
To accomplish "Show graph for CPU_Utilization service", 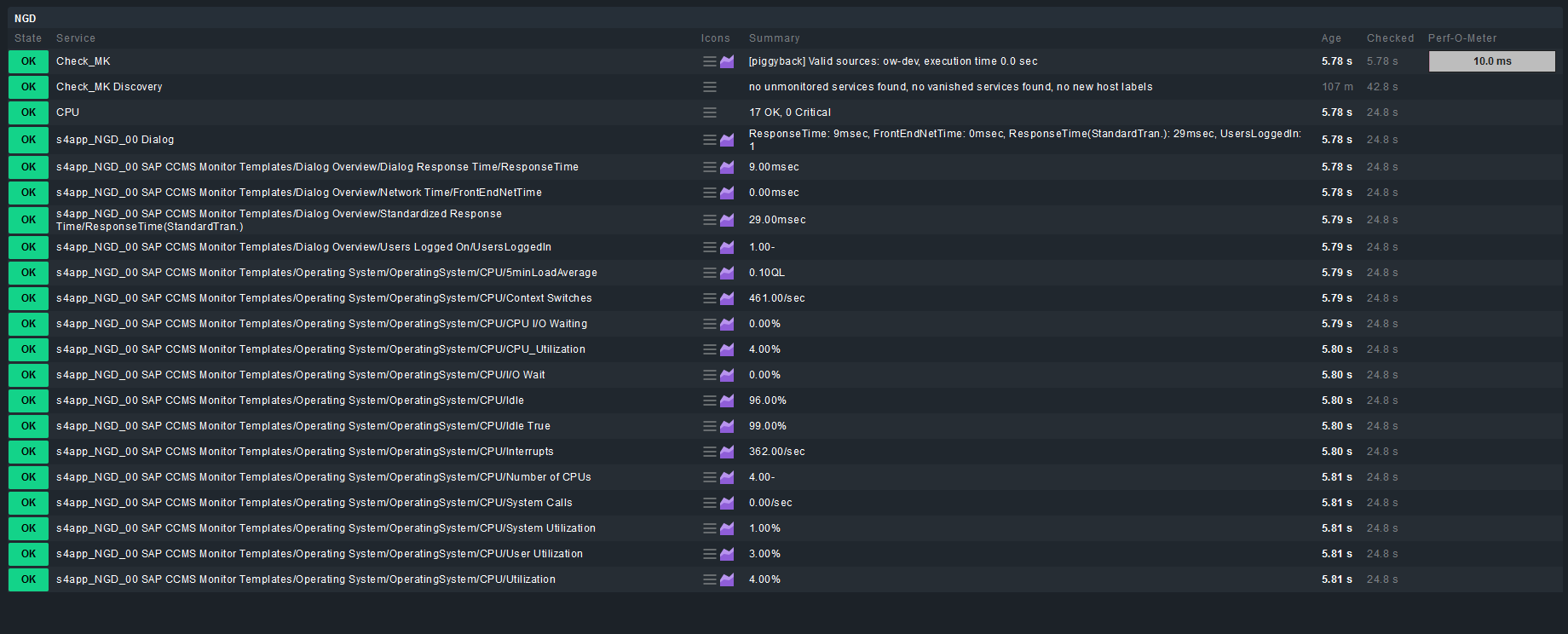I will point(727,349).
